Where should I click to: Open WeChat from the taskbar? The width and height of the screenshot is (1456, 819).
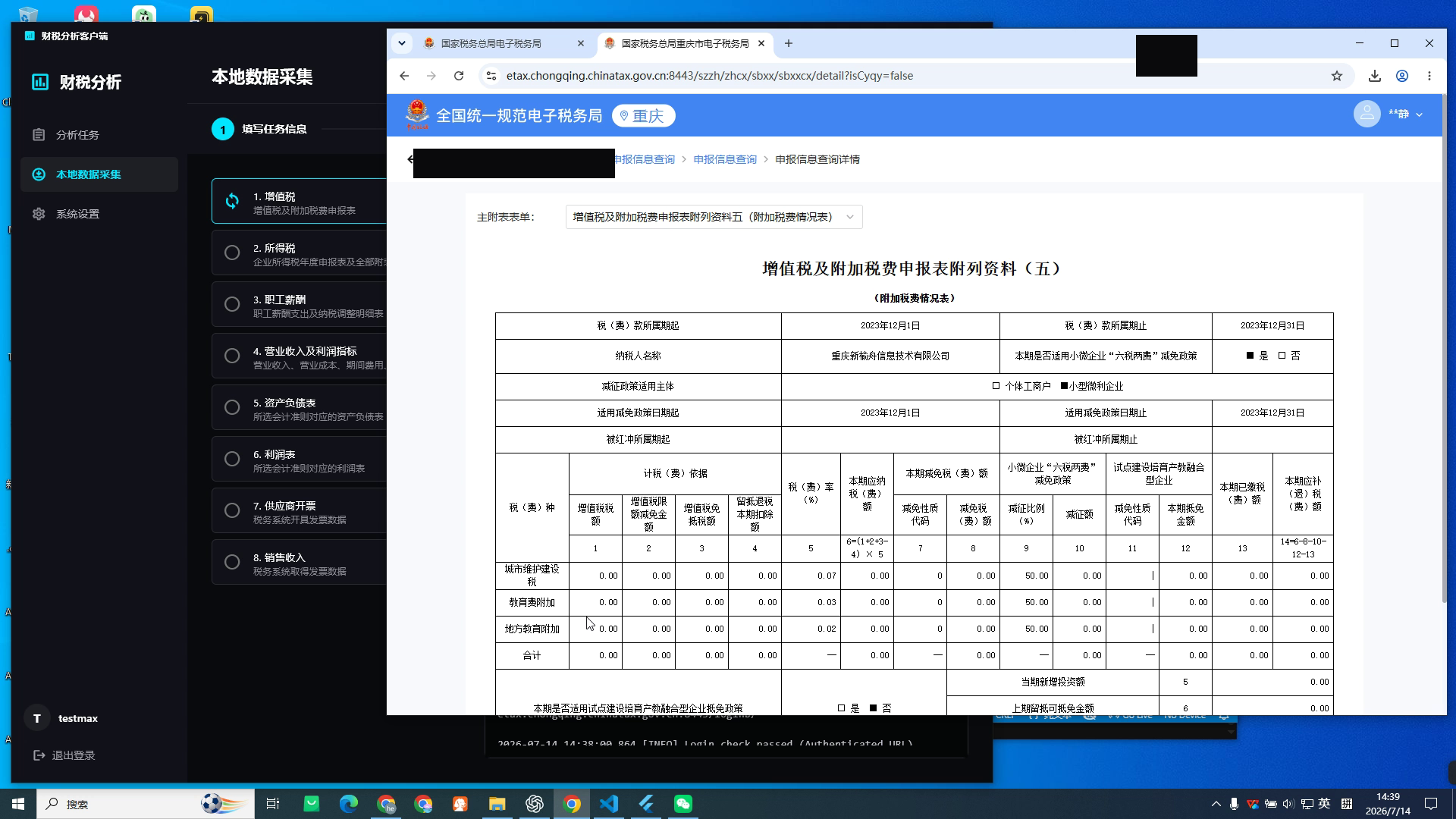point(682,804)
